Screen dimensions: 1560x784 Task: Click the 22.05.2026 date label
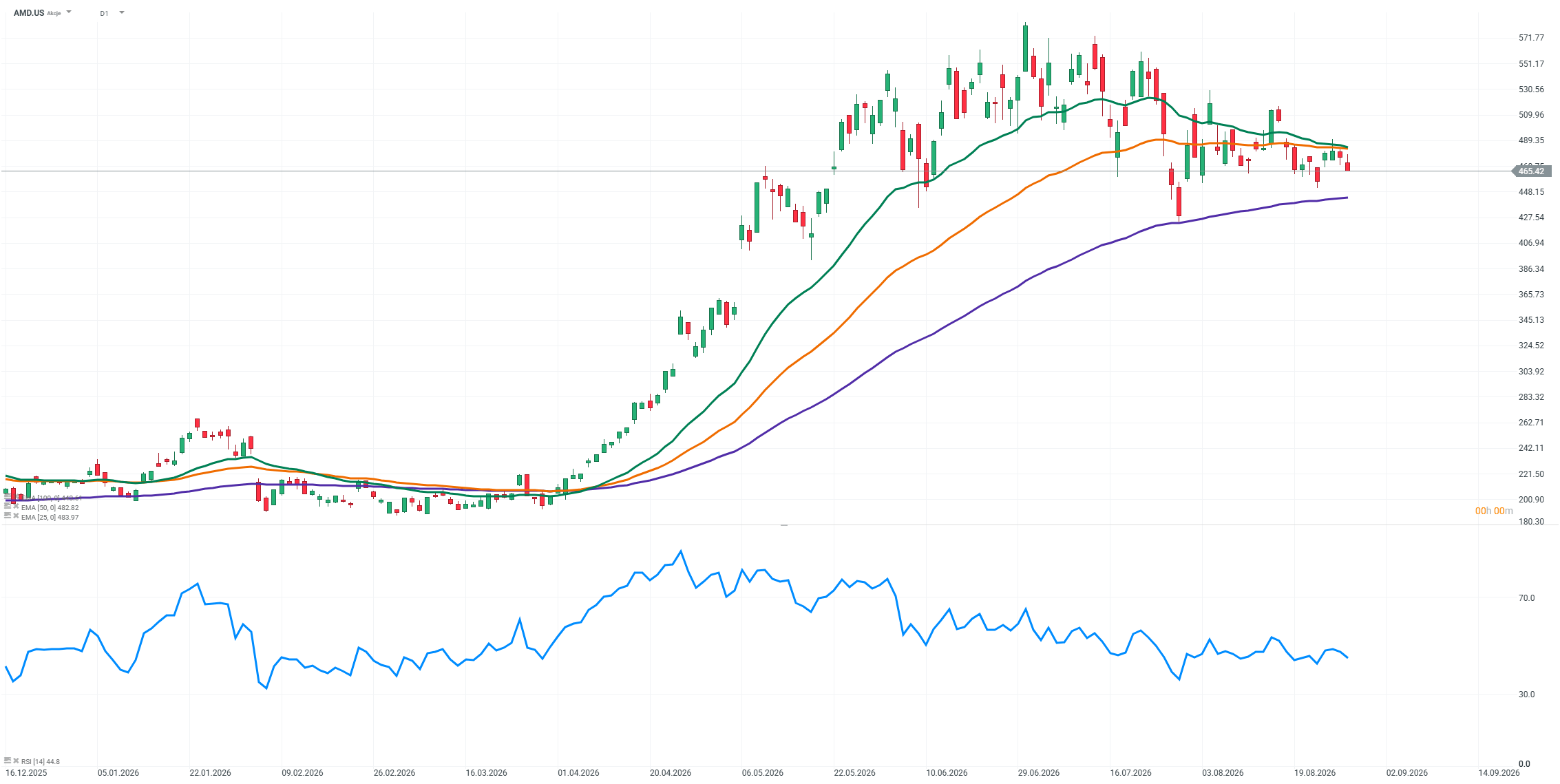point(854,773)
